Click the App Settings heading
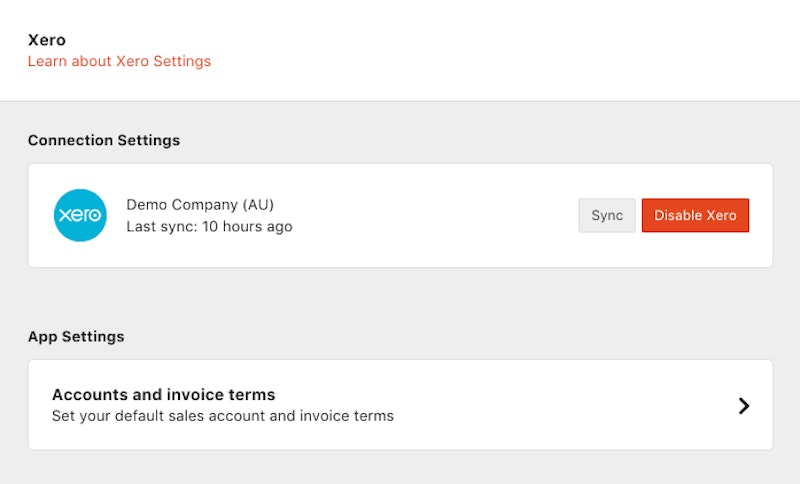 pyautogui.click(x=76, y=336)
